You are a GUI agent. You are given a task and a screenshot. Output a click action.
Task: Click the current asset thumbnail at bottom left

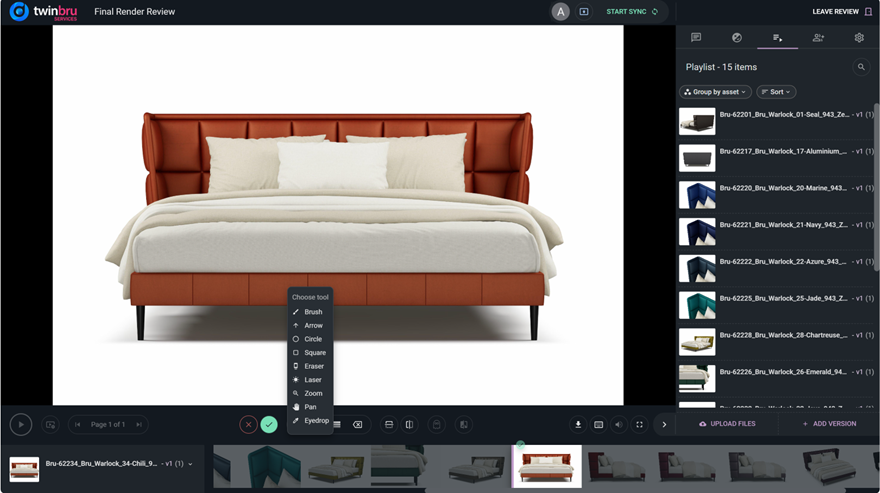(x=24, y=469)
